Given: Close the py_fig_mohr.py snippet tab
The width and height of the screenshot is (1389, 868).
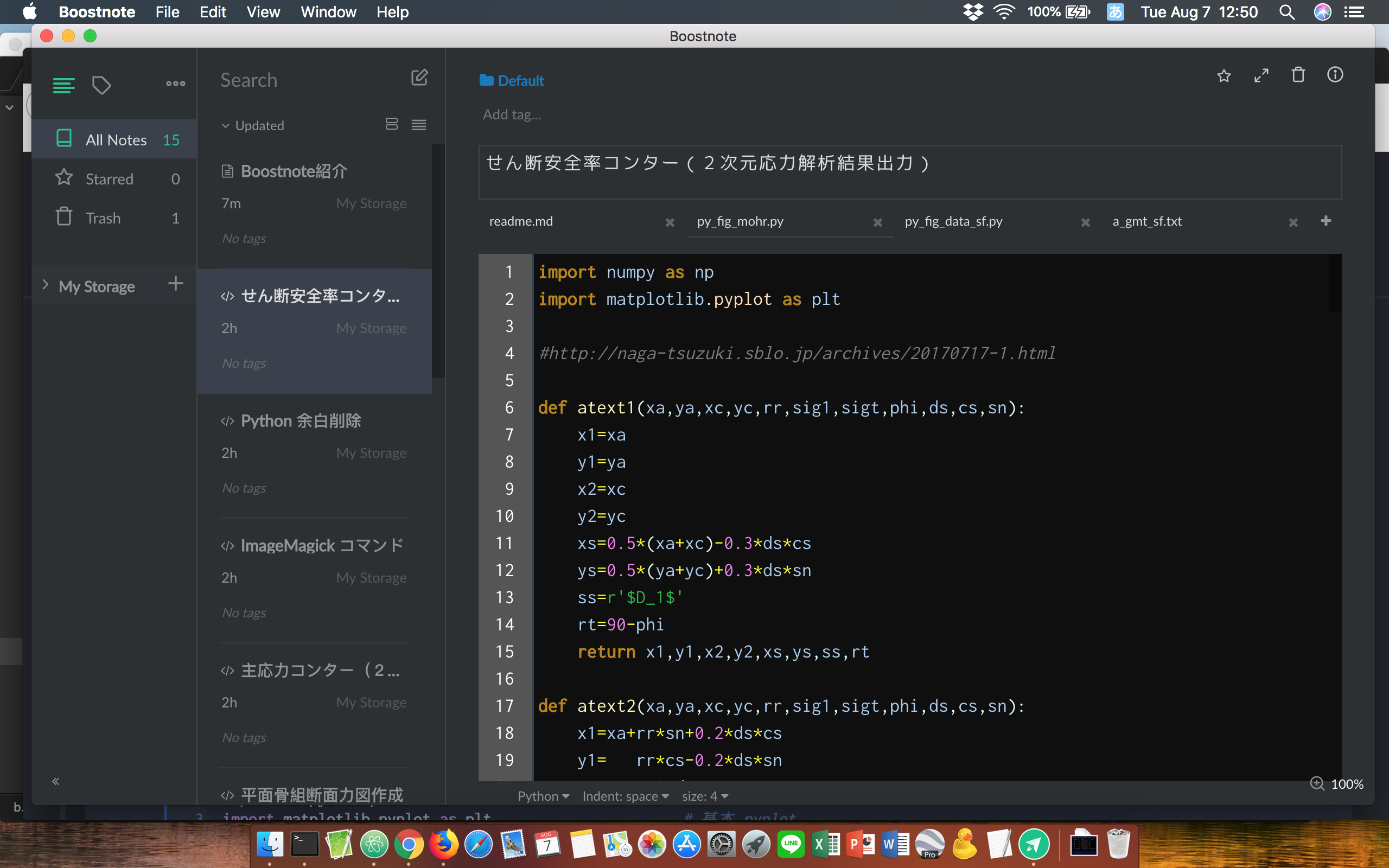Looking at the screenshot, I should 877,222.
